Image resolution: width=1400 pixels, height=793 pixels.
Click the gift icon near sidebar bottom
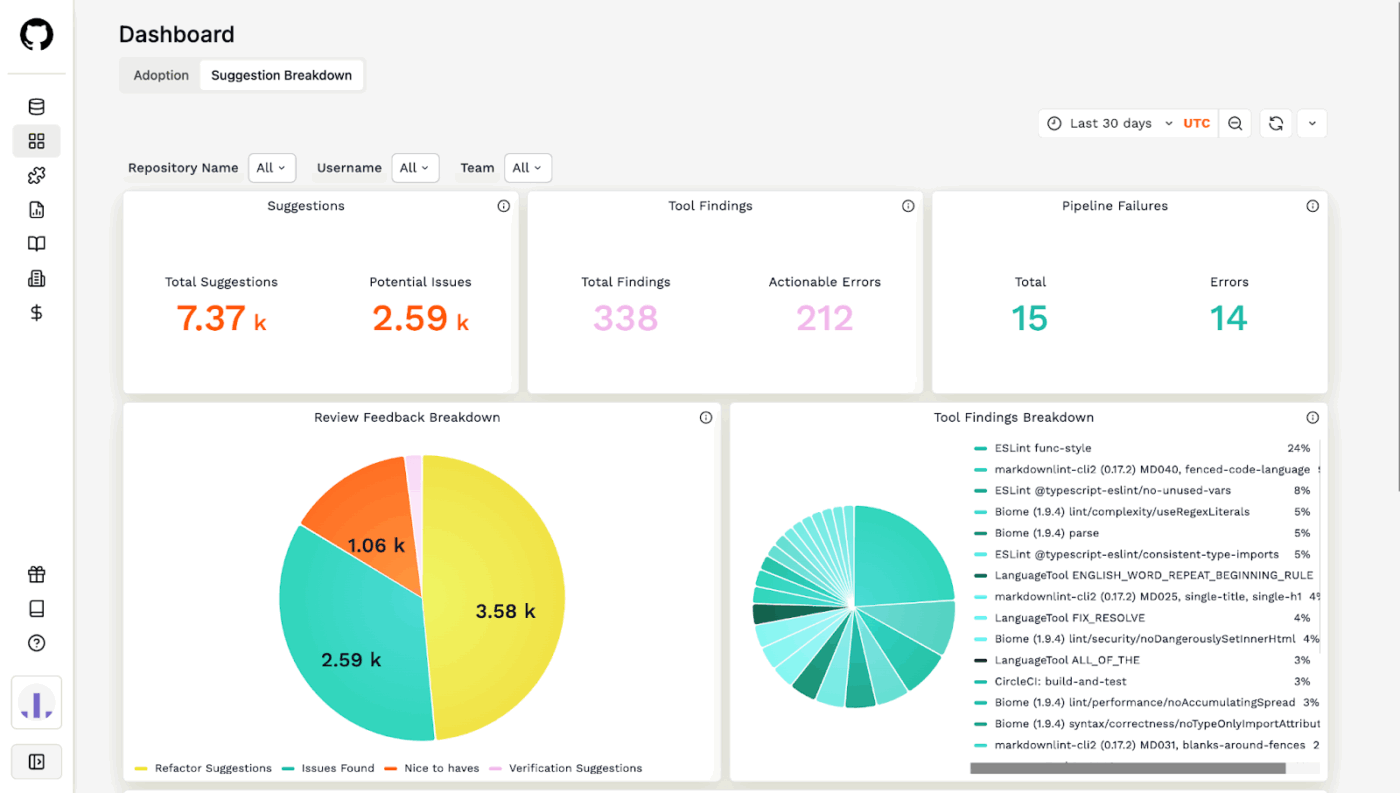tap(36, 574)
